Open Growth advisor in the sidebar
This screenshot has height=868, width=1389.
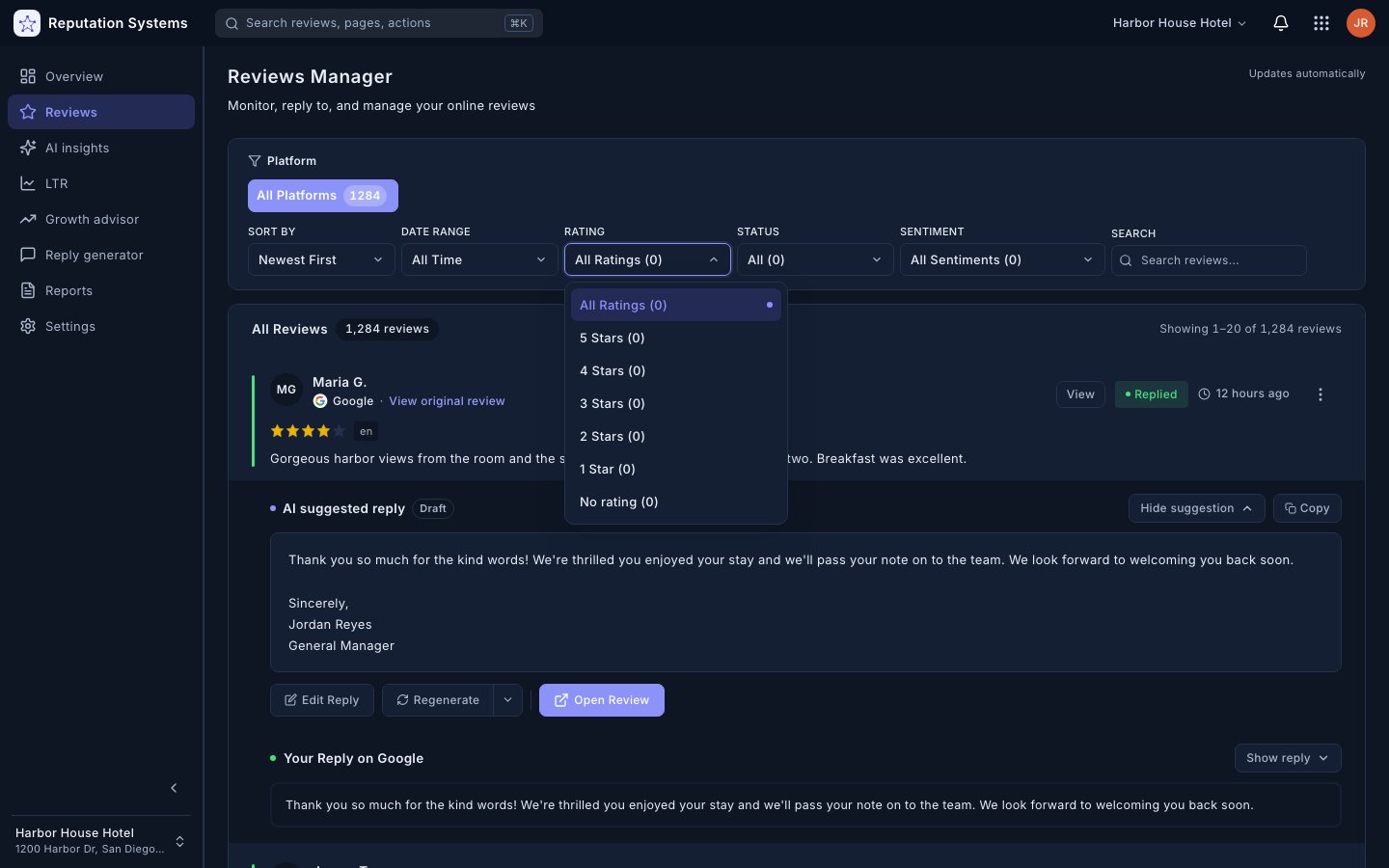[x=101, y=219]
